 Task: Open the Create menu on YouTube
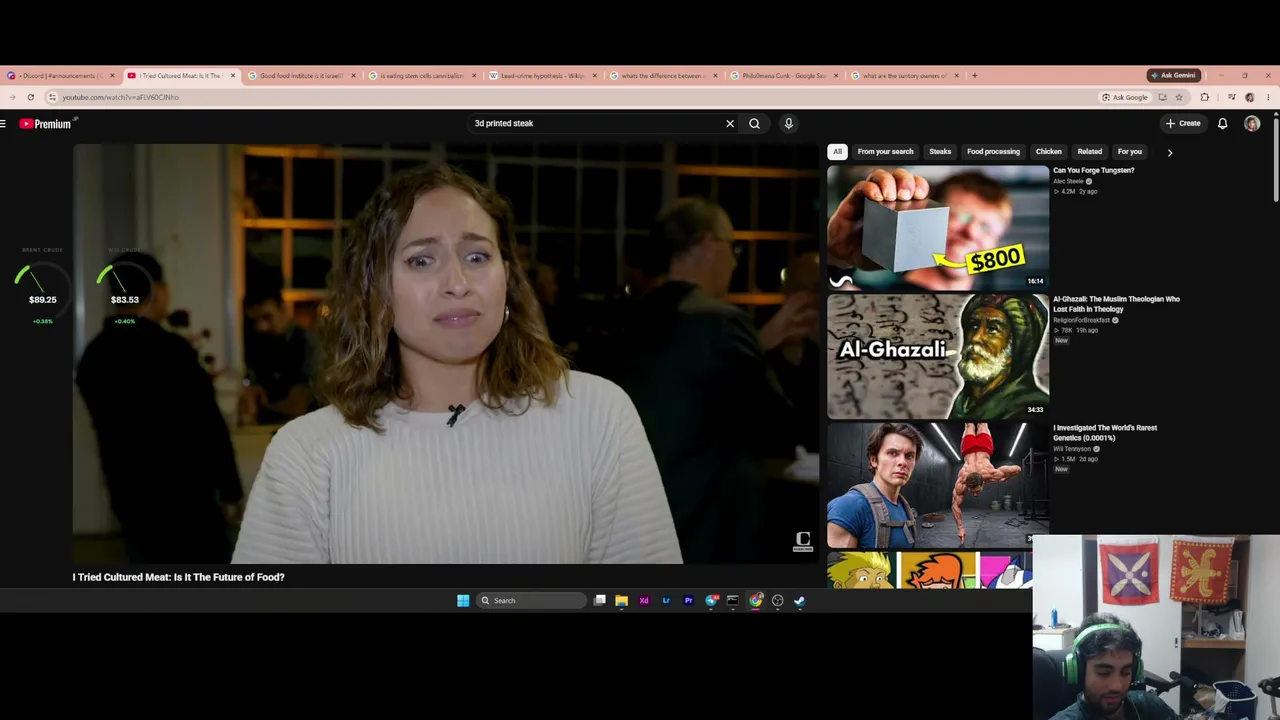tap(1183, 124)
